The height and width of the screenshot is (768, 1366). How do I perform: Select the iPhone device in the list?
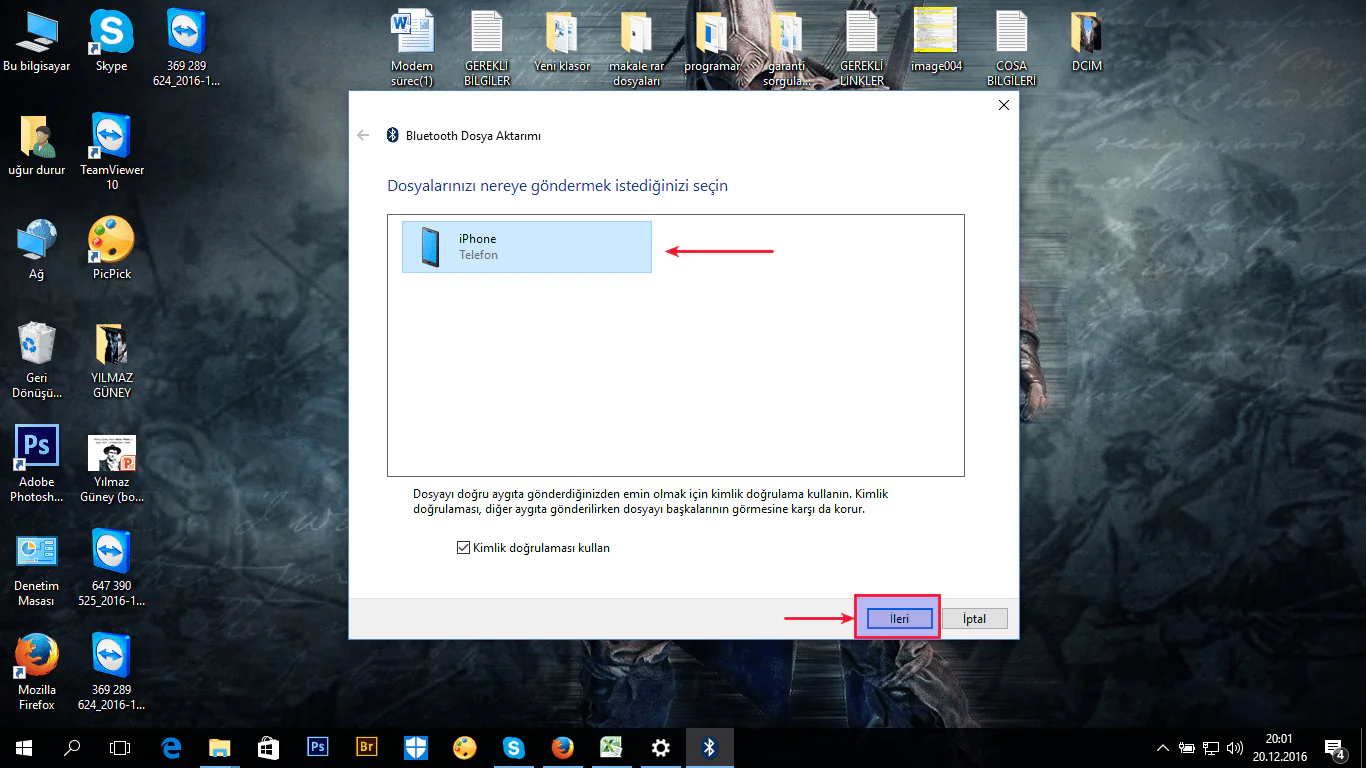(x=526, y=247)
